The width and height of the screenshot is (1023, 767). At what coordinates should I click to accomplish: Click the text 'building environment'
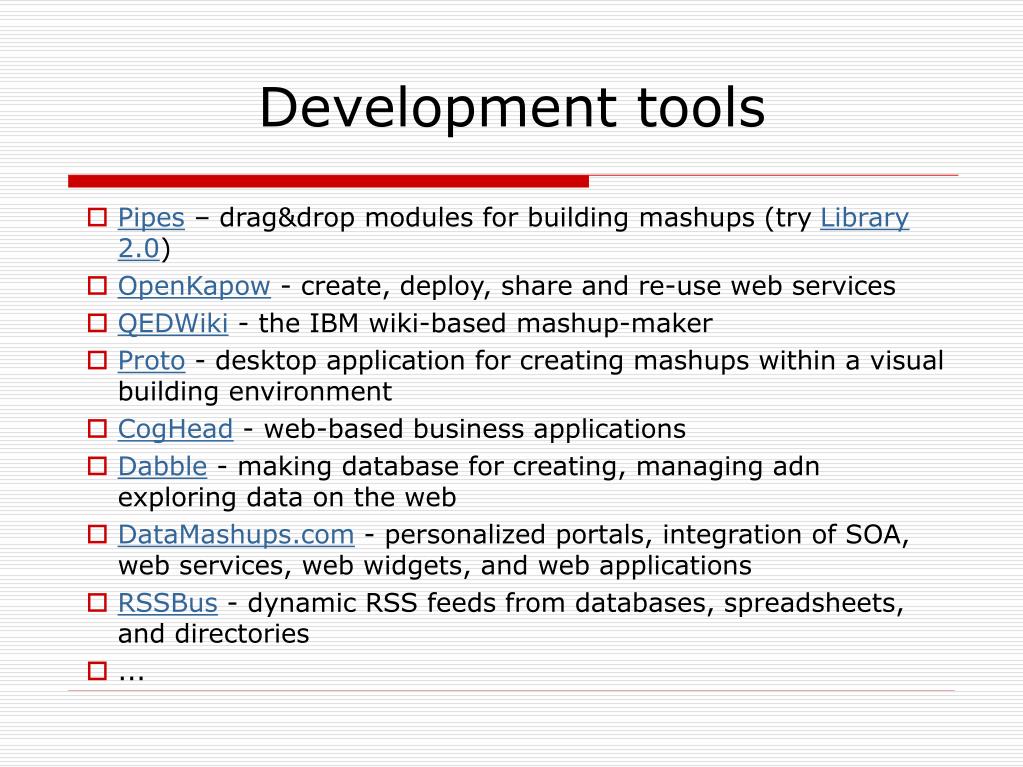point(255,391)
